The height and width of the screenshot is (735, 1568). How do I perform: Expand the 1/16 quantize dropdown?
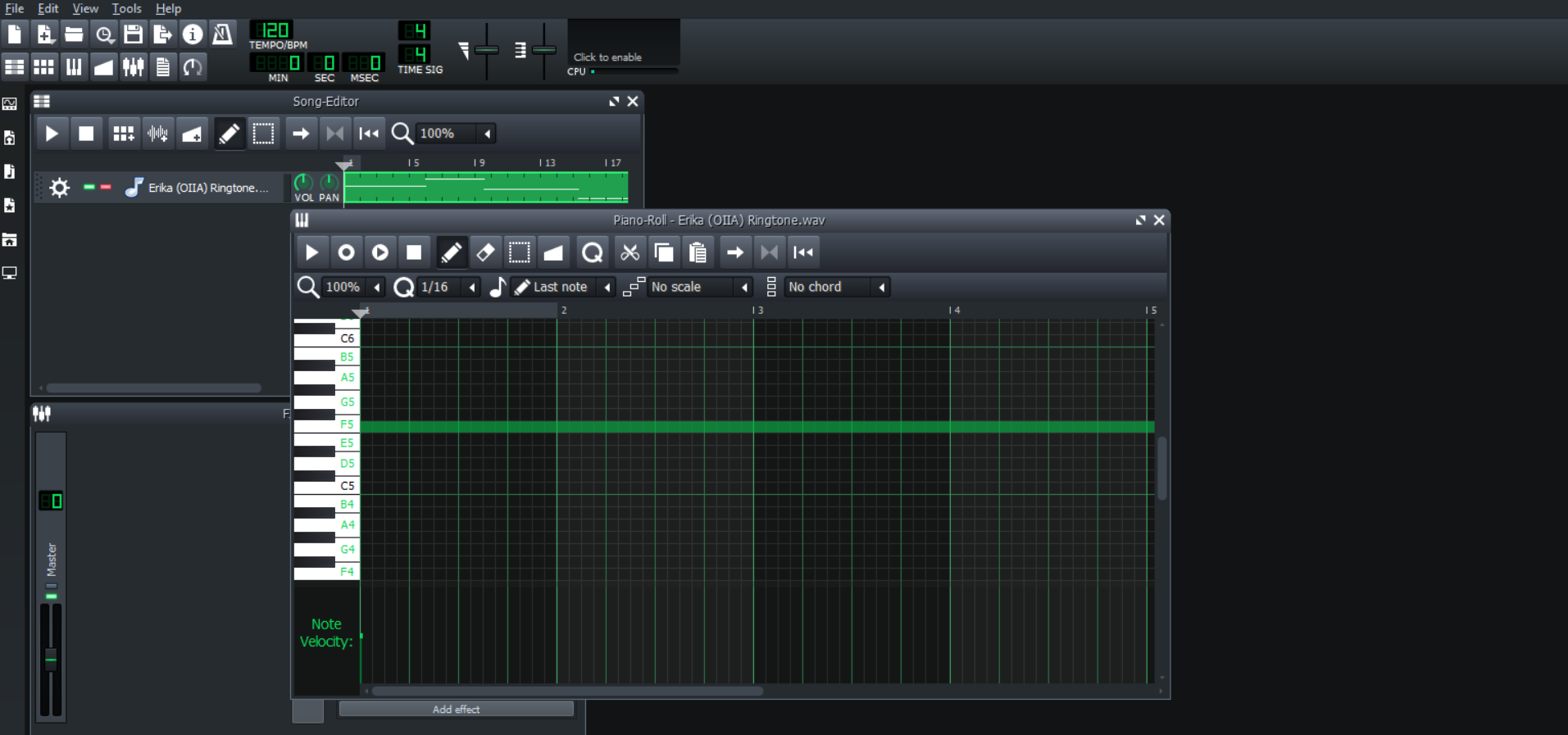click(471, 287)
